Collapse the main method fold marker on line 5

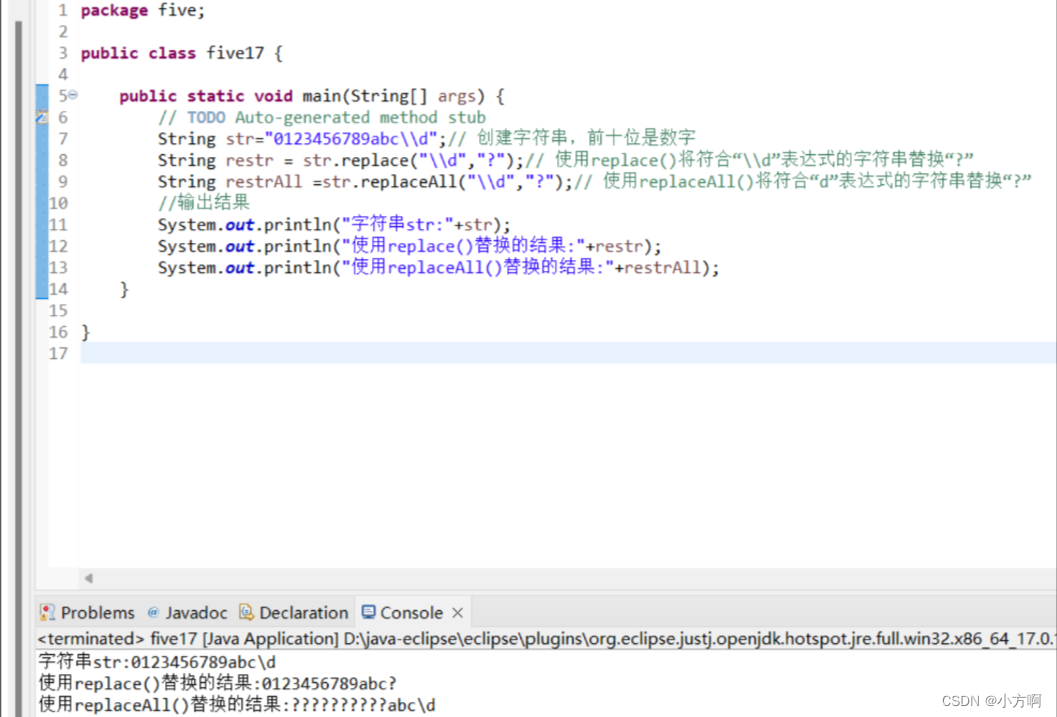[73, 95]
